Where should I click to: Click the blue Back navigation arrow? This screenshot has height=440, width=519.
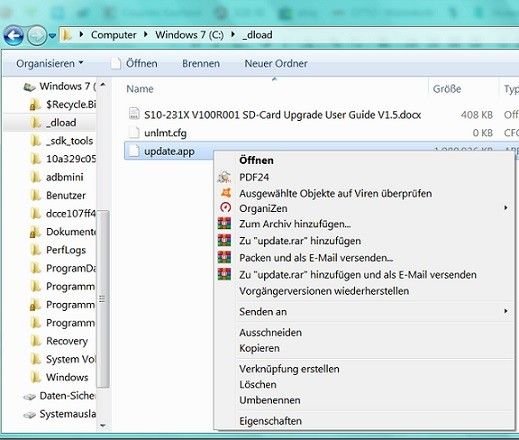[x=13, y=35]
